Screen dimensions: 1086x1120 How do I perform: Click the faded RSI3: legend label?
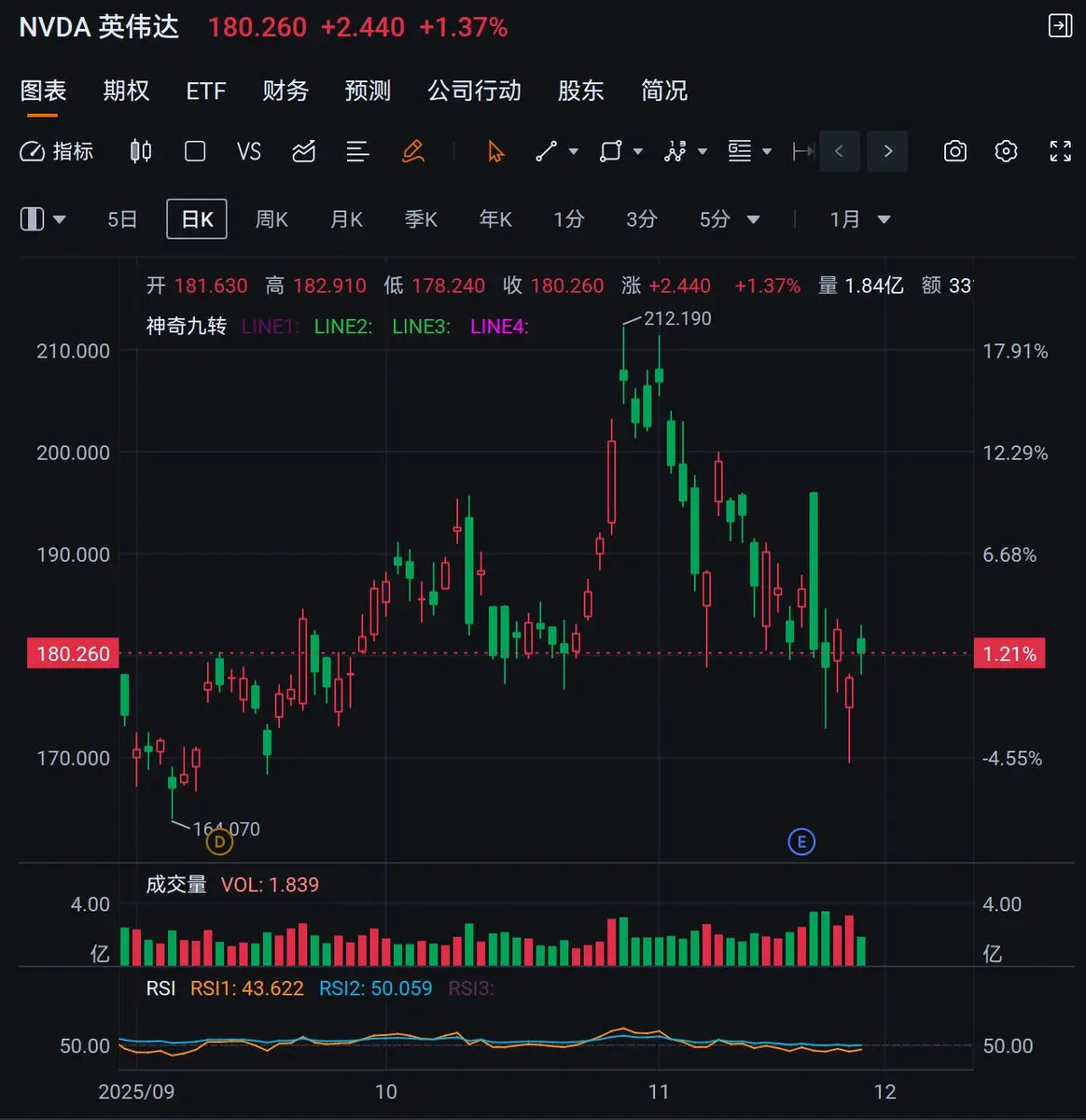[x=471, y=987]
